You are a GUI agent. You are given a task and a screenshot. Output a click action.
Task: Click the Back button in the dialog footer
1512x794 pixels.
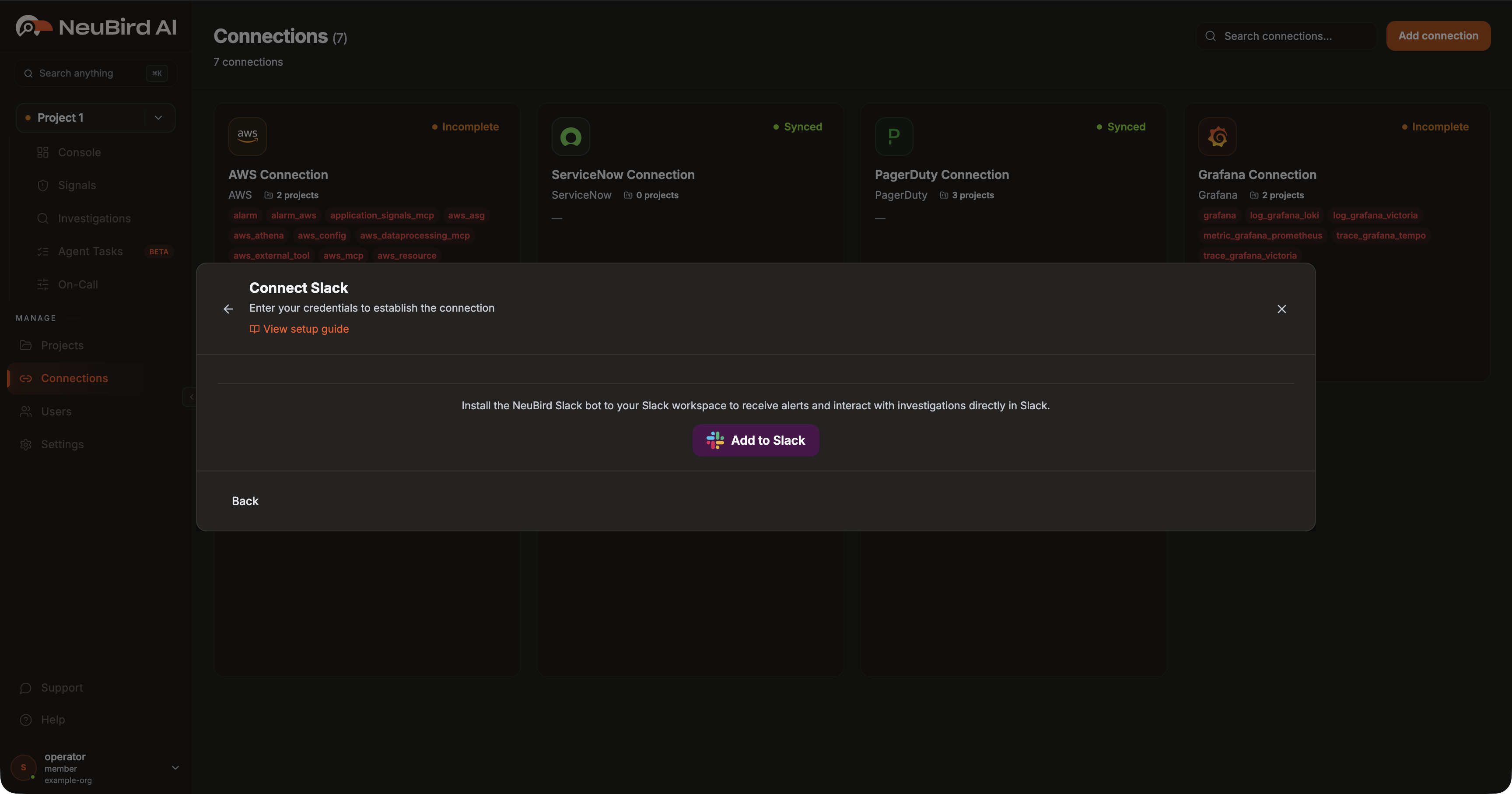[x=245, y=501]
